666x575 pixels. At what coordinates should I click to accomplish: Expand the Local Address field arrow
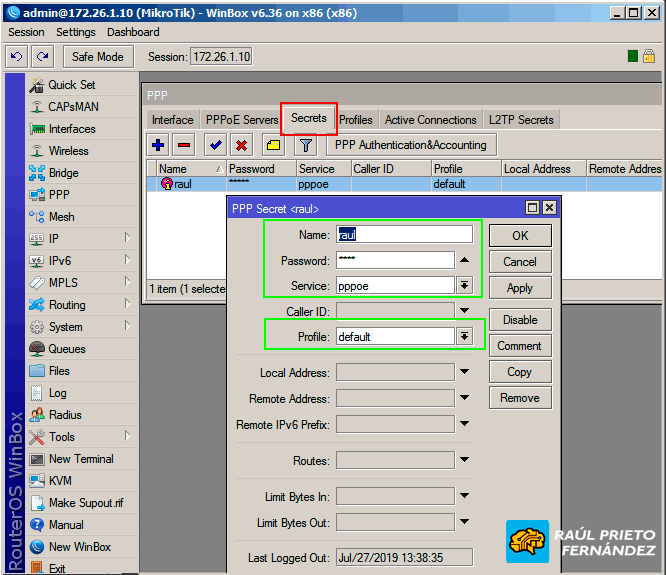[464, 373]
